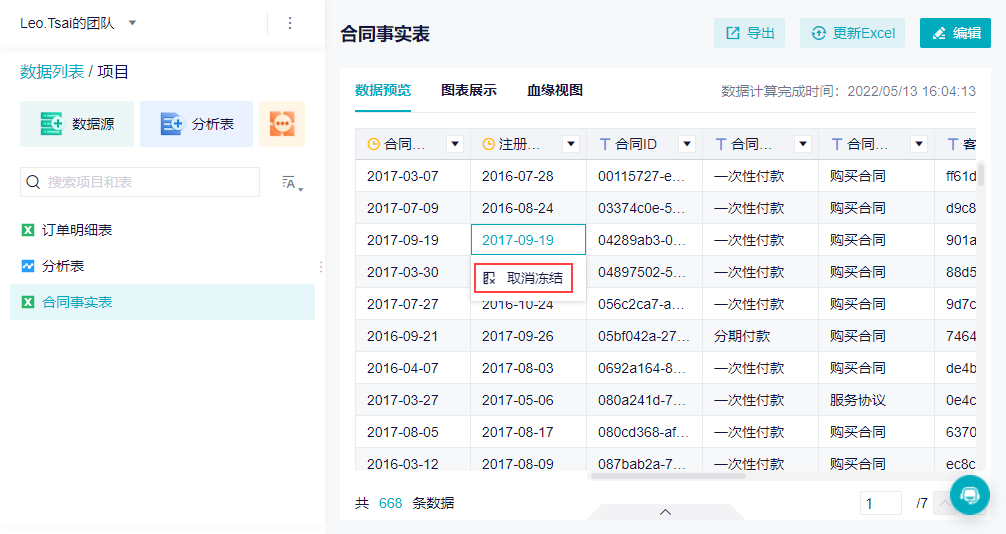
Task: Click the 668 record count number
Action: [391, 503]
